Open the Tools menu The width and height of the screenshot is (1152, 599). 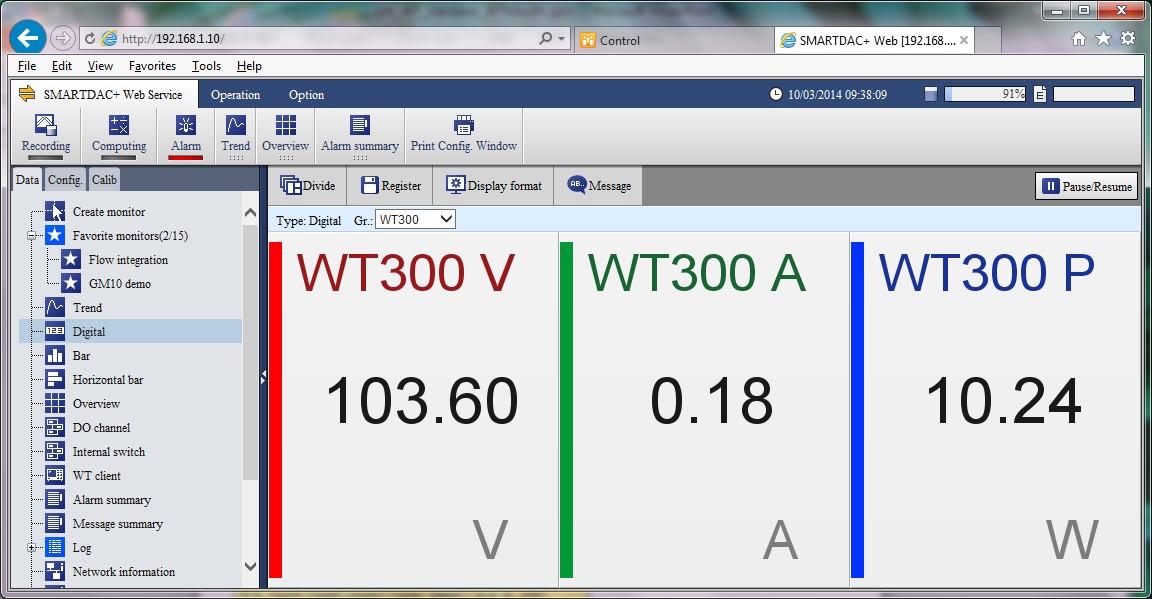coord(206,66)
